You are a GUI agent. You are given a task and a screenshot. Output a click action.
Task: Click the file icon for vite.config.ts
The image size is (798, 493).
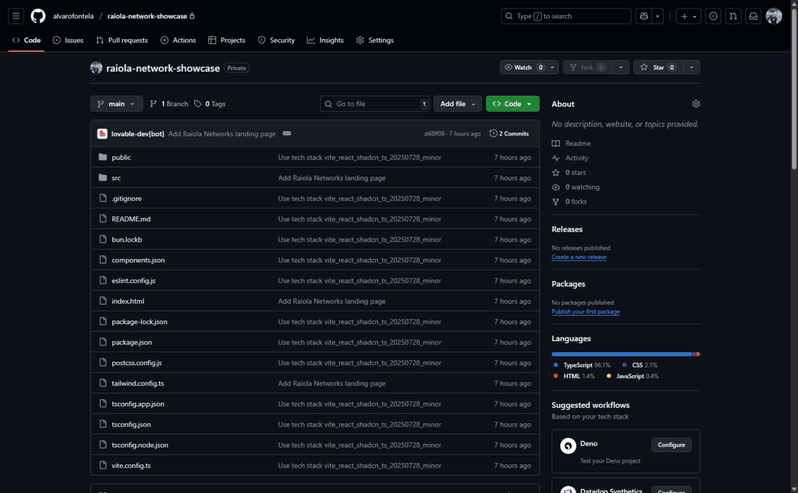point(103,465)
